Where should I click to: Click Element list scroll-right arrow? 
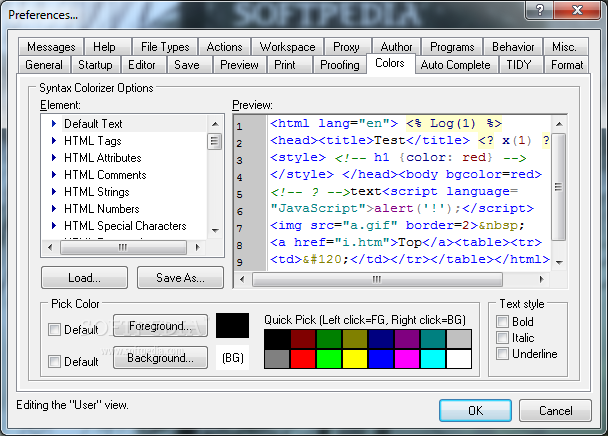pyautogui.click(x=198, y=247)
